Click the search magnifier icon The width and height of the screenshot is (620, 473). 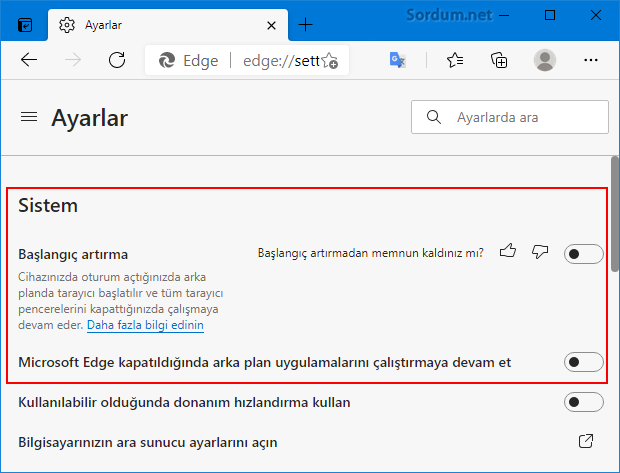pyautogui.click(x=434, y=117)
